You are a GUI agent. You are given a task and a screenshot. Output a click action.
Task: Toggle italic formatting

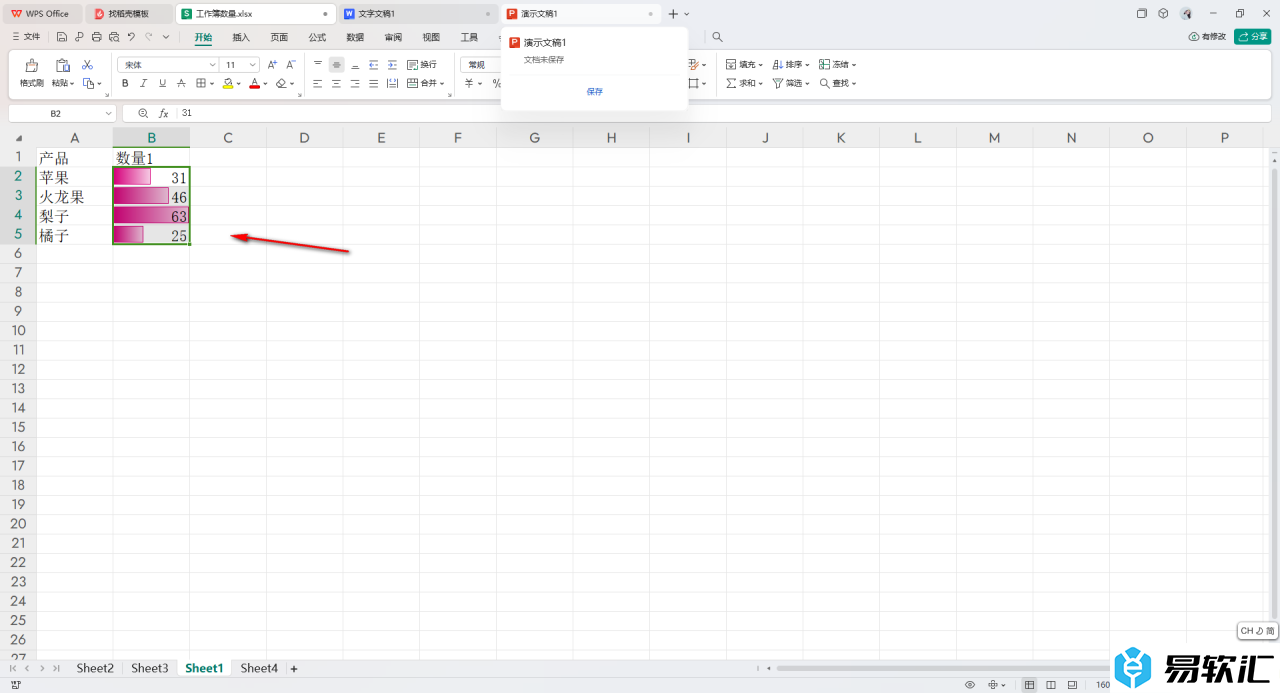144,83
